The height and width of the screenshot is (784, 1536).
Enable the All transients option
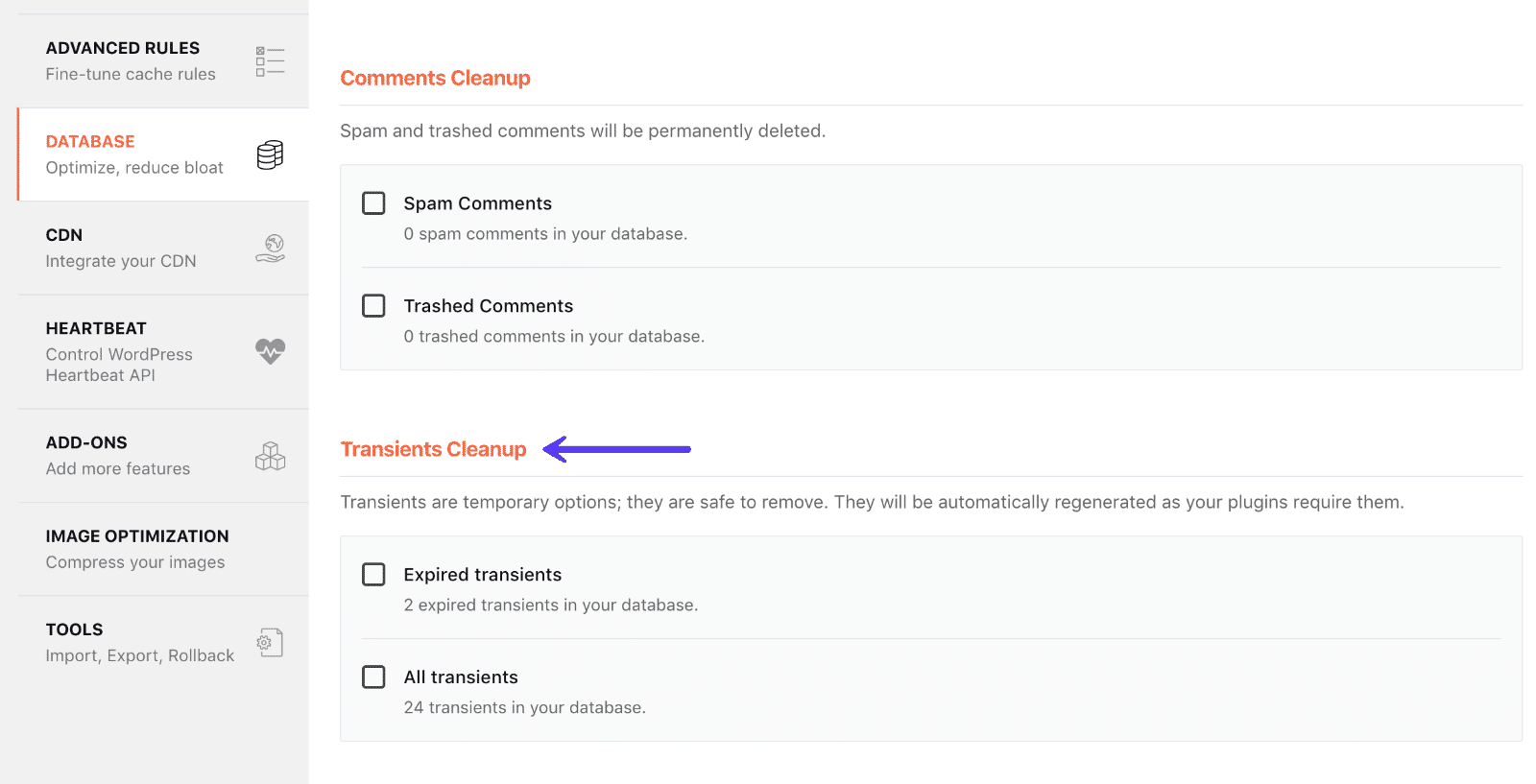(x=373, y=677)
